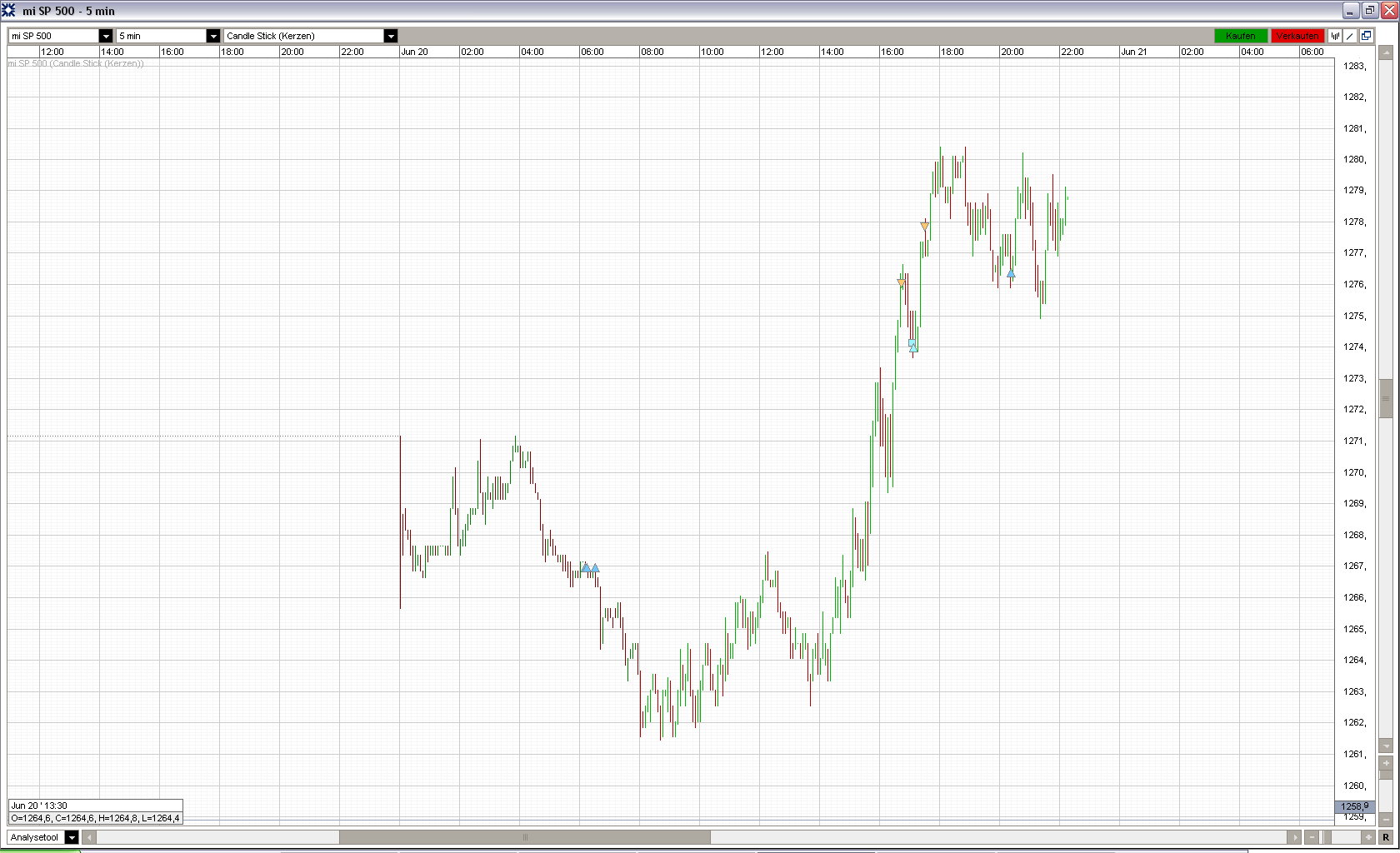
Task: Click the vertical scrollbar up arrow
Action: pos(1387,52)
